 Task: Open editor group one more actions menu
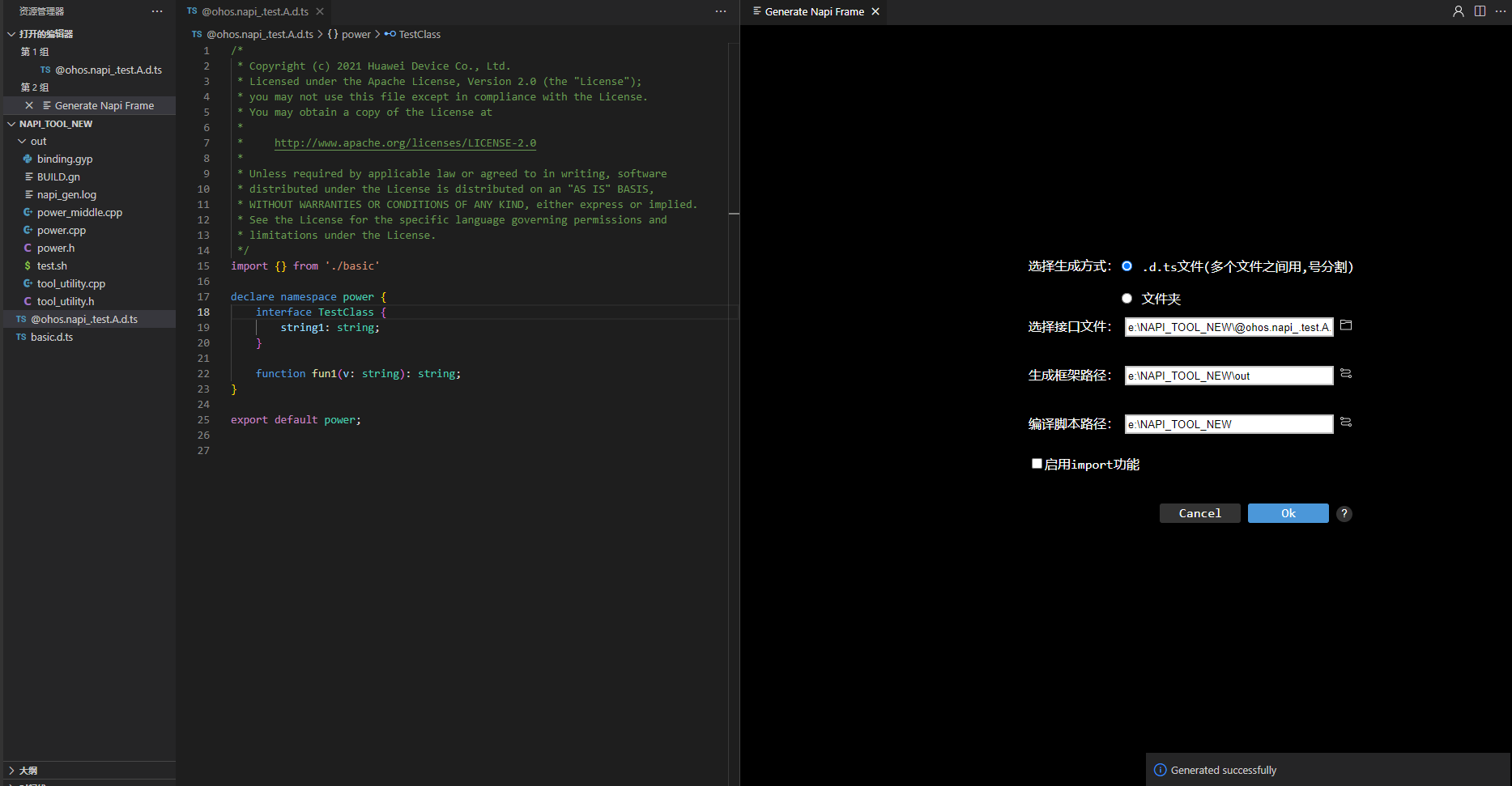[721, 11]
